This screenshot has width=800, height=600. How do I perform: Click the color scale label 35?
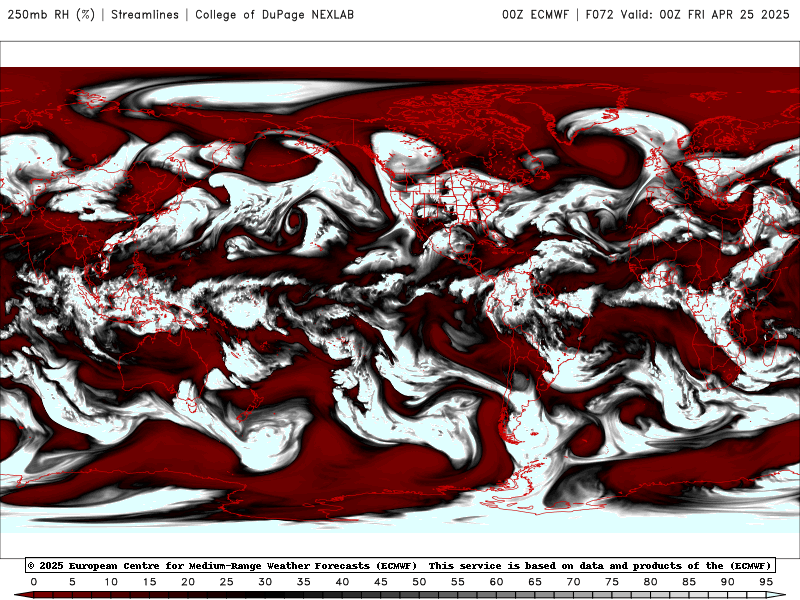coord(304,582)
